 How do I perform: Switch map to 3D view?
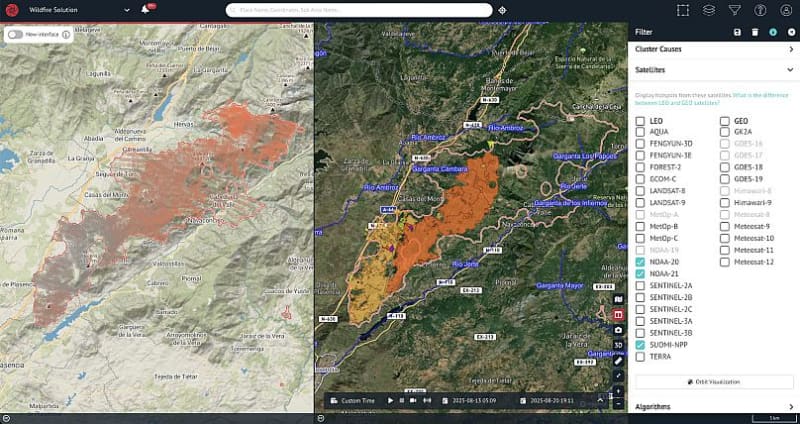(x=619, y=344)
